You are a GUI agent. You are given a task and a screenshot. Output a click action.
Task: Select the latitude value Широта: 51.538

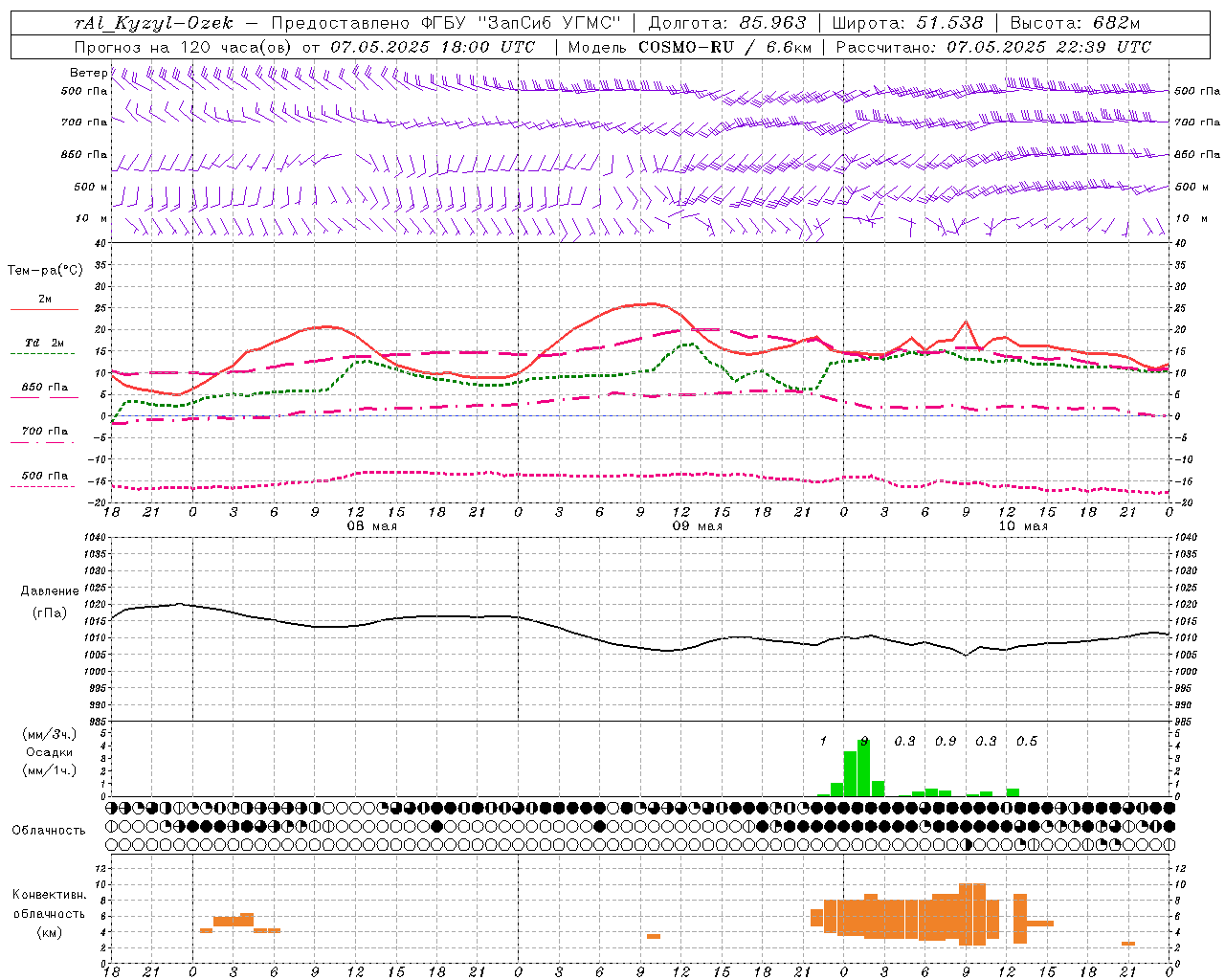click(x=907, y=23)
